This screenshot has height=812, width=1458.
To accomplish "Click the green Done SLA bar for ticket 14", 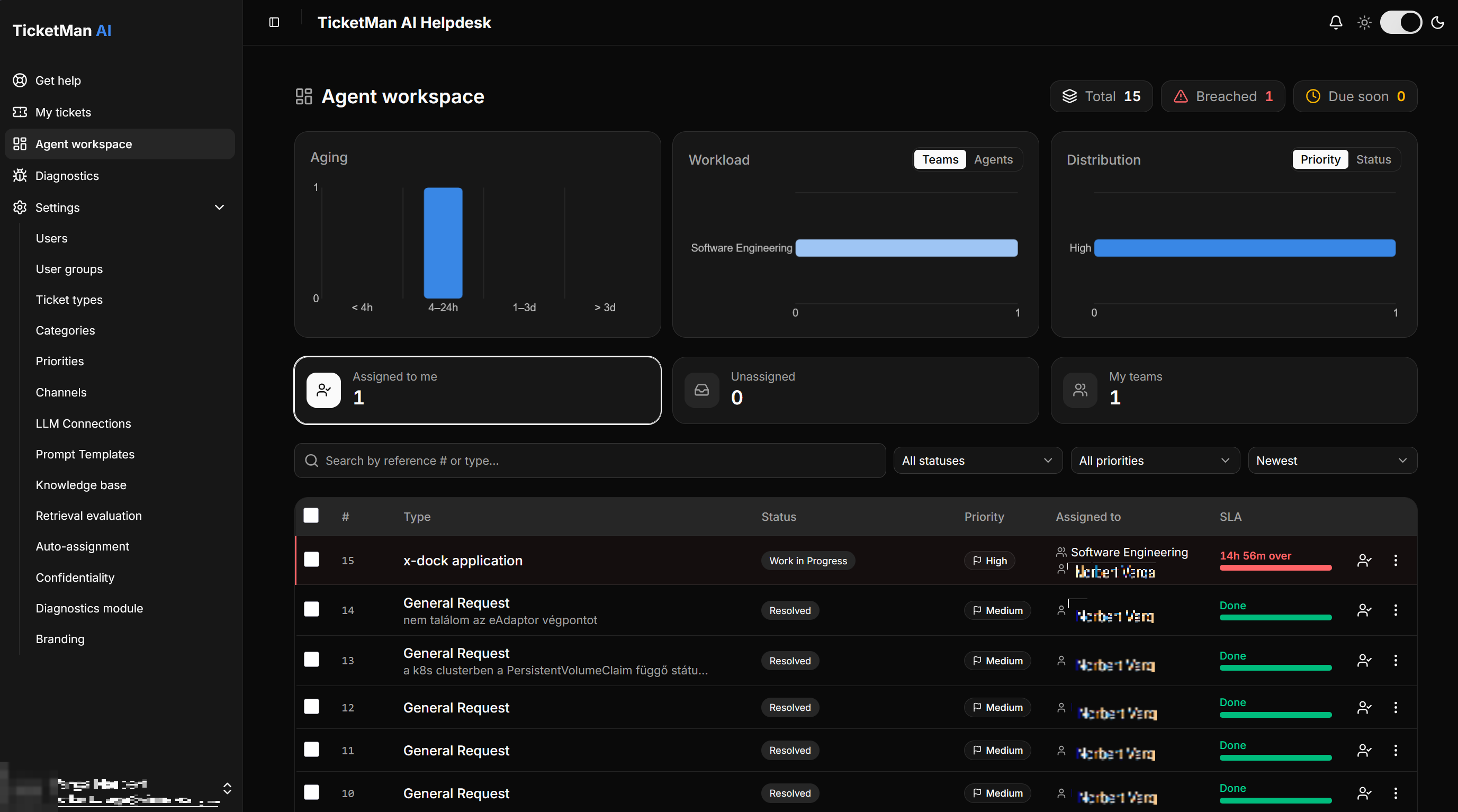I will coord(1275,617).
